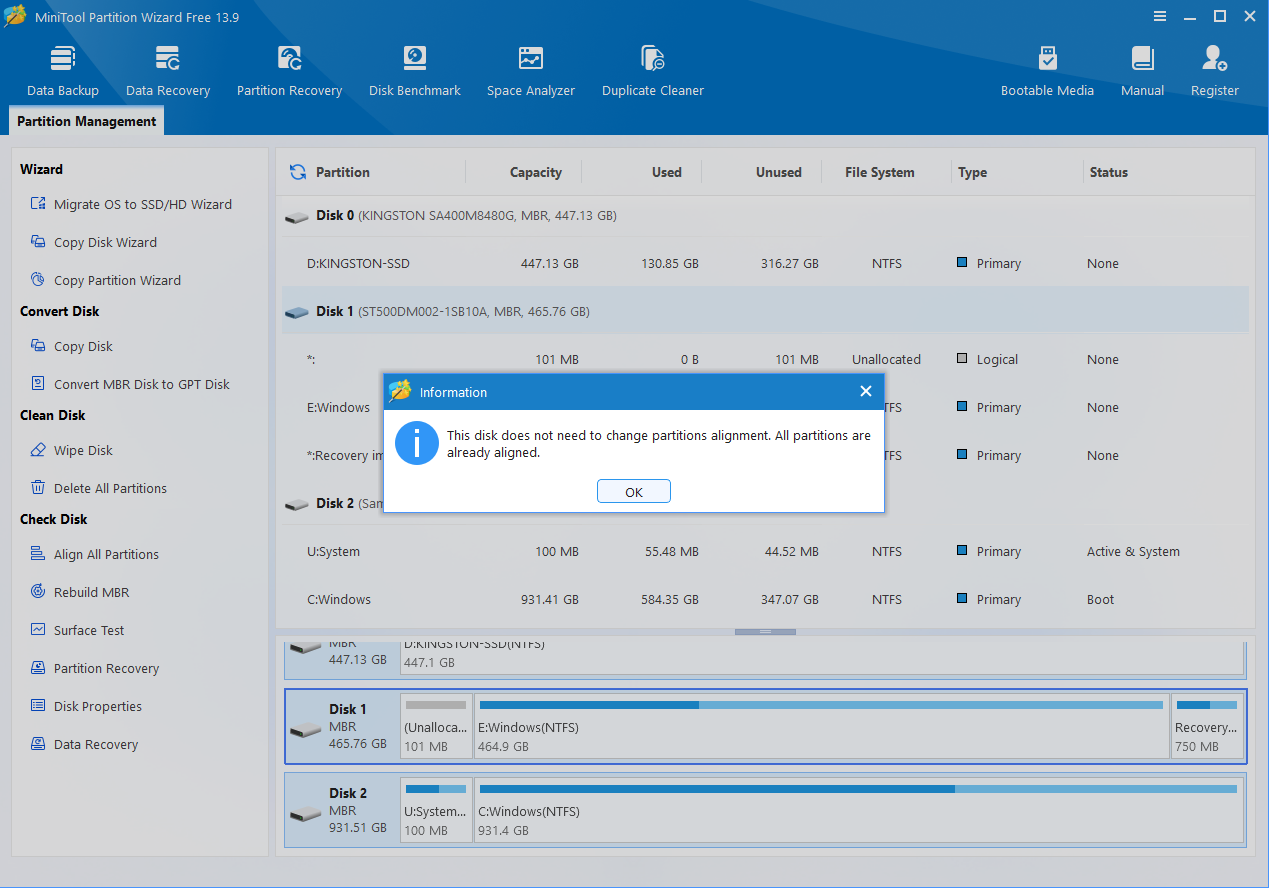
Task: Select the 101 MB unallocated row
Action: [765, 360]
